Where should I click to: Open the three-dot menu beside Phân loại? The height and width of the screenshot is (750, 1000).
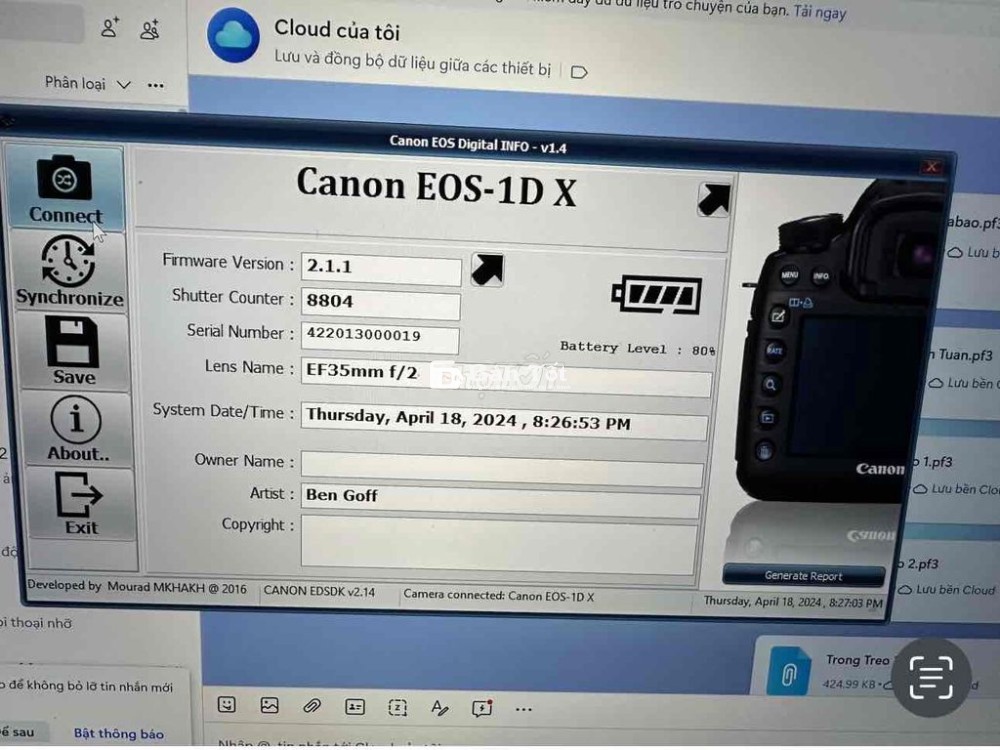(x=156, y=85)
